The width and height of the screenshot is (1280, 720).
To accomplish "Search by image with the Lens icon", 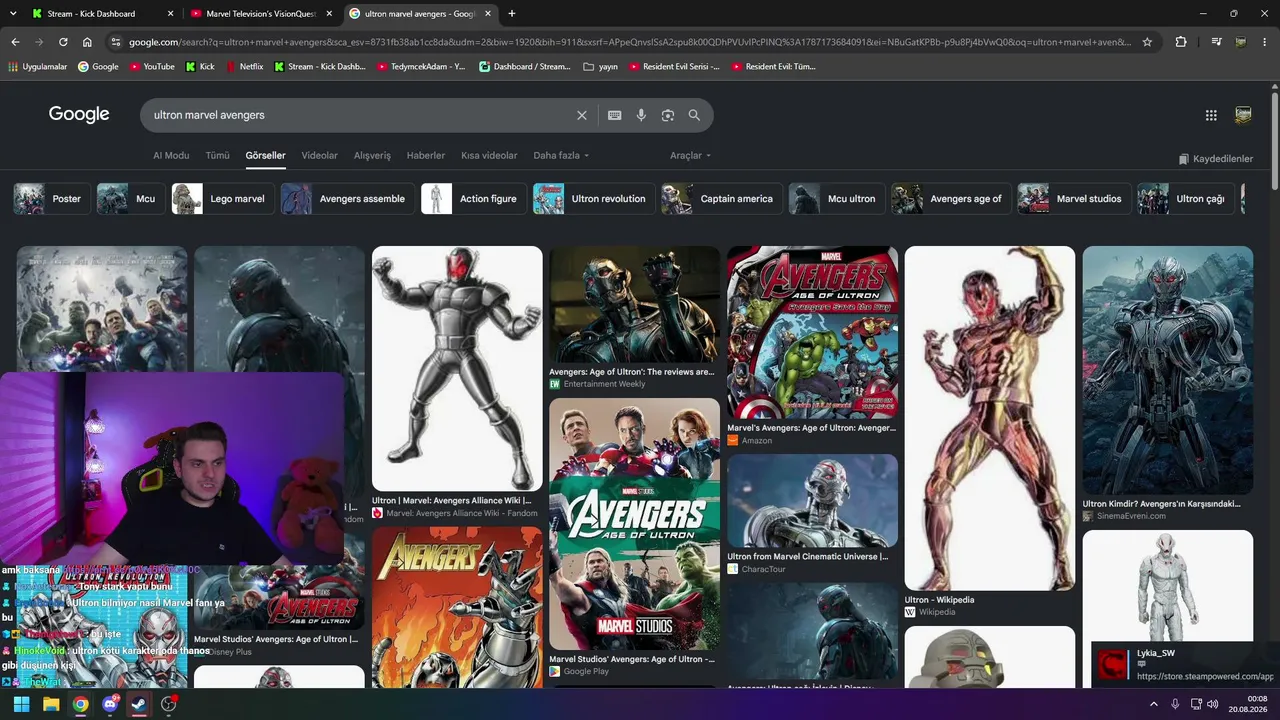I will click(668, 115).
